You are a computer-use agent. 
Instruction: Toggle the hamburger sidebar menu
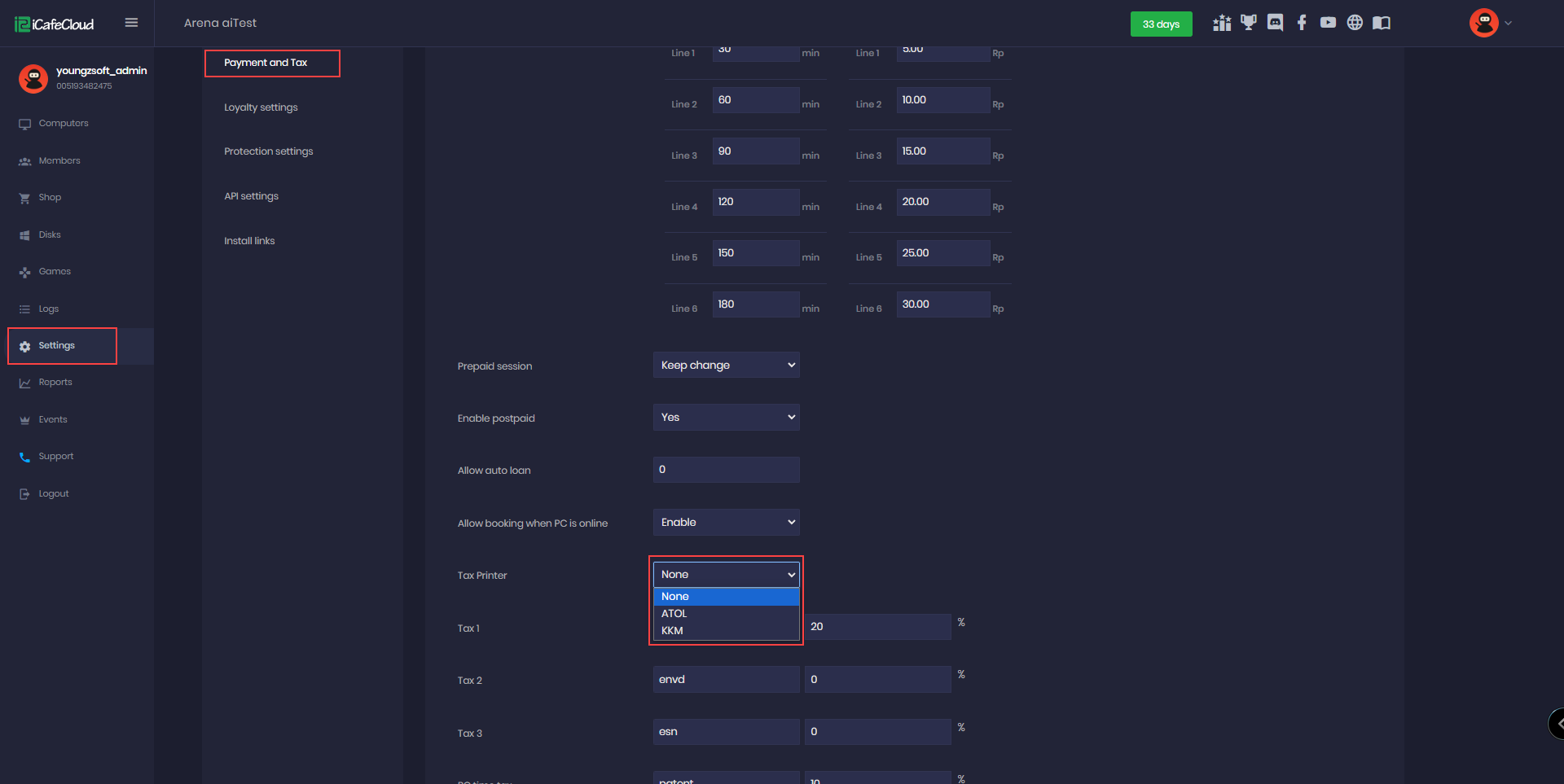131,23
